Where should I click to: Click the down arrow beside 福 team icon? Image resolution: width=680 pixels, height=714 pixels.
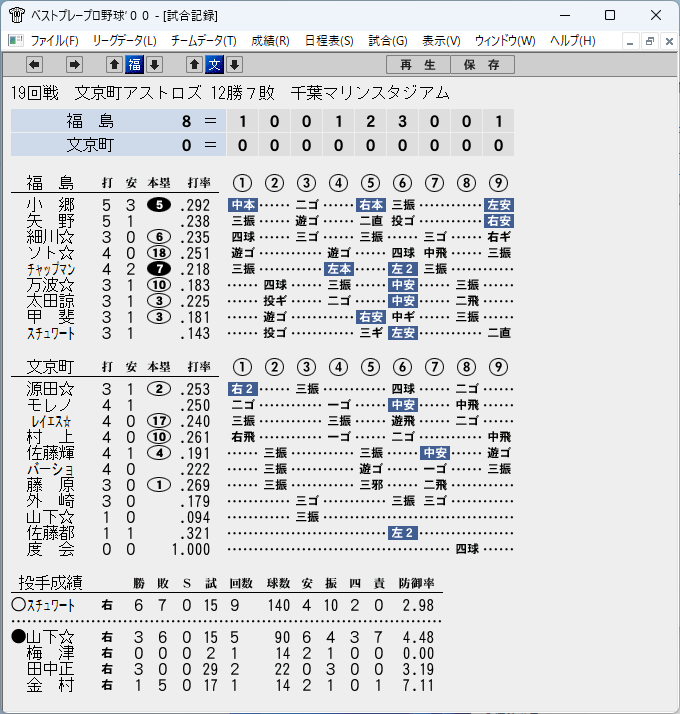[x=154, y=65]
